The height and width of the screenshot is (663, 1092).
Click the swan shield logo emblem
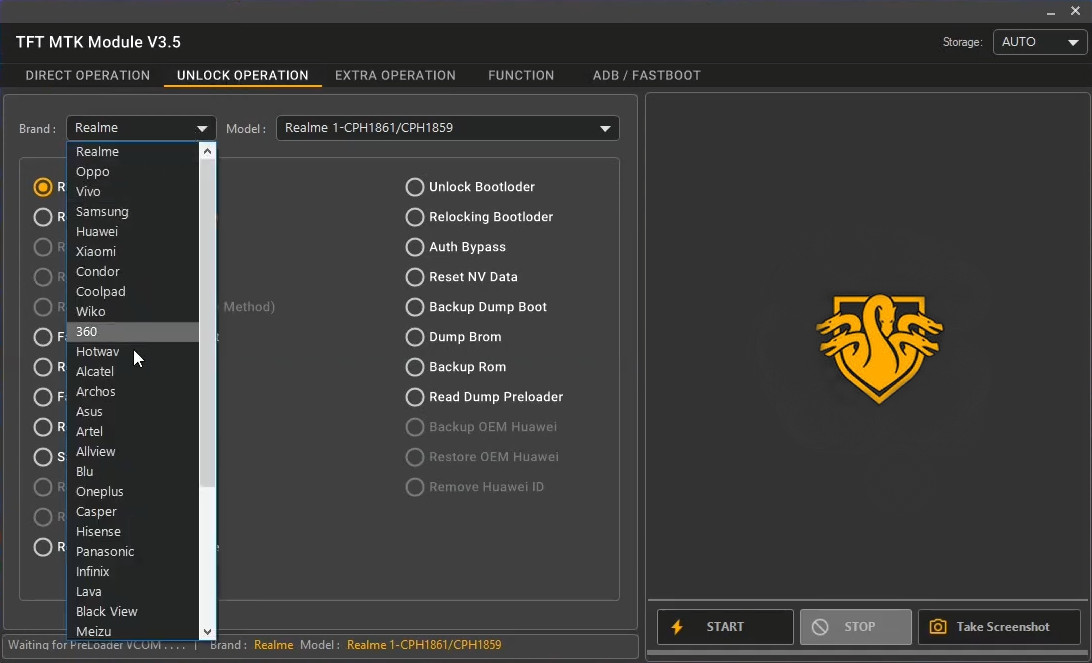[x=878, y=349]
